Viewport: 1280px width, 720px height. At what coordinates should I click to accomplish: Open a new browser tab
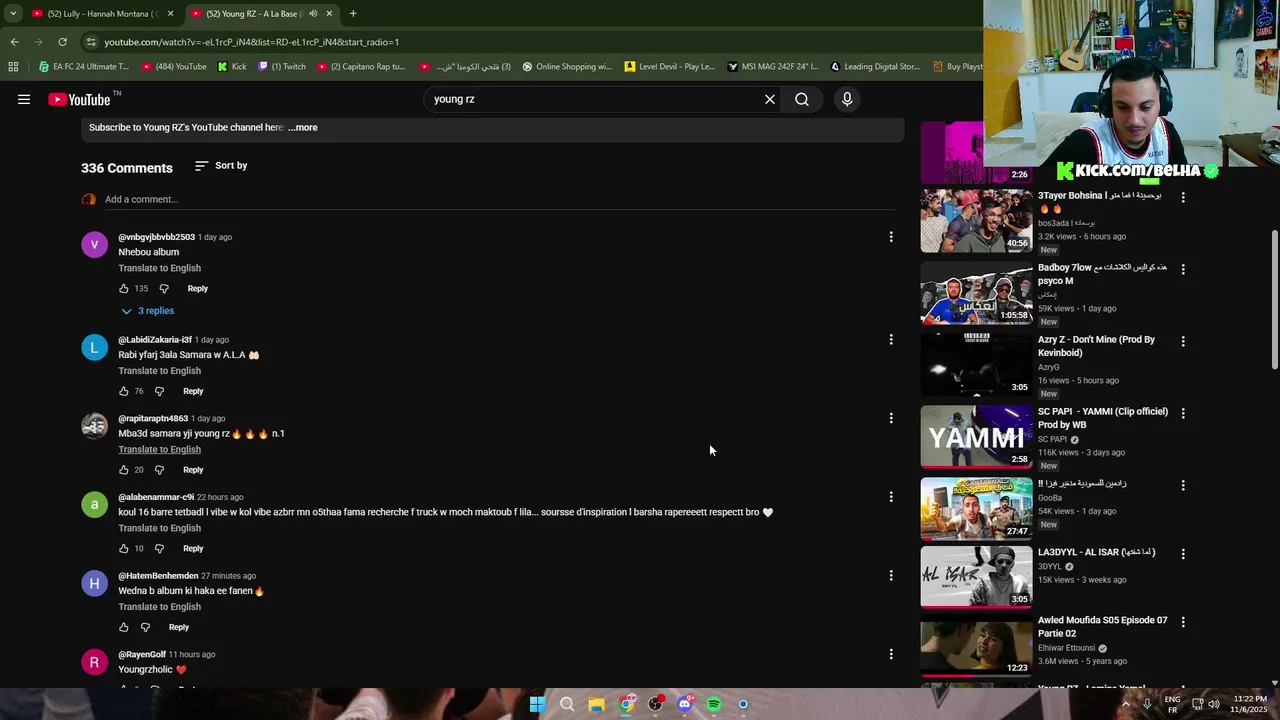[353, 13]
